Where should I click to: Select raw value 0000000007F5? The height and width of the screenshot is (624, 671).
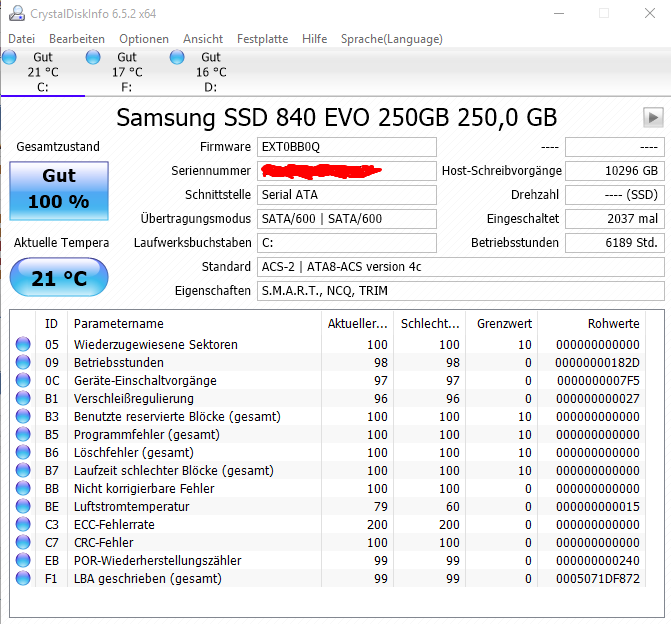tap(598, 380)
